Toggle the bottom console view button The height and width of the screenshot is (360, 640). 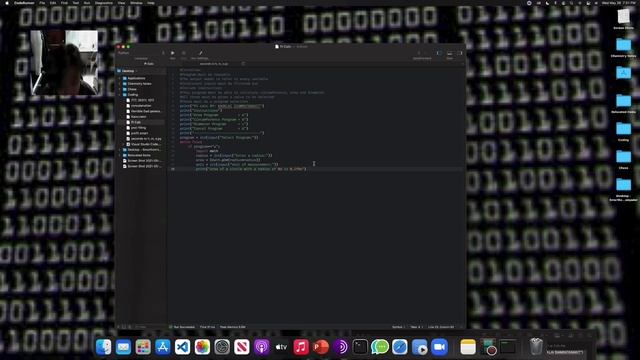click(x=449, y=53)
